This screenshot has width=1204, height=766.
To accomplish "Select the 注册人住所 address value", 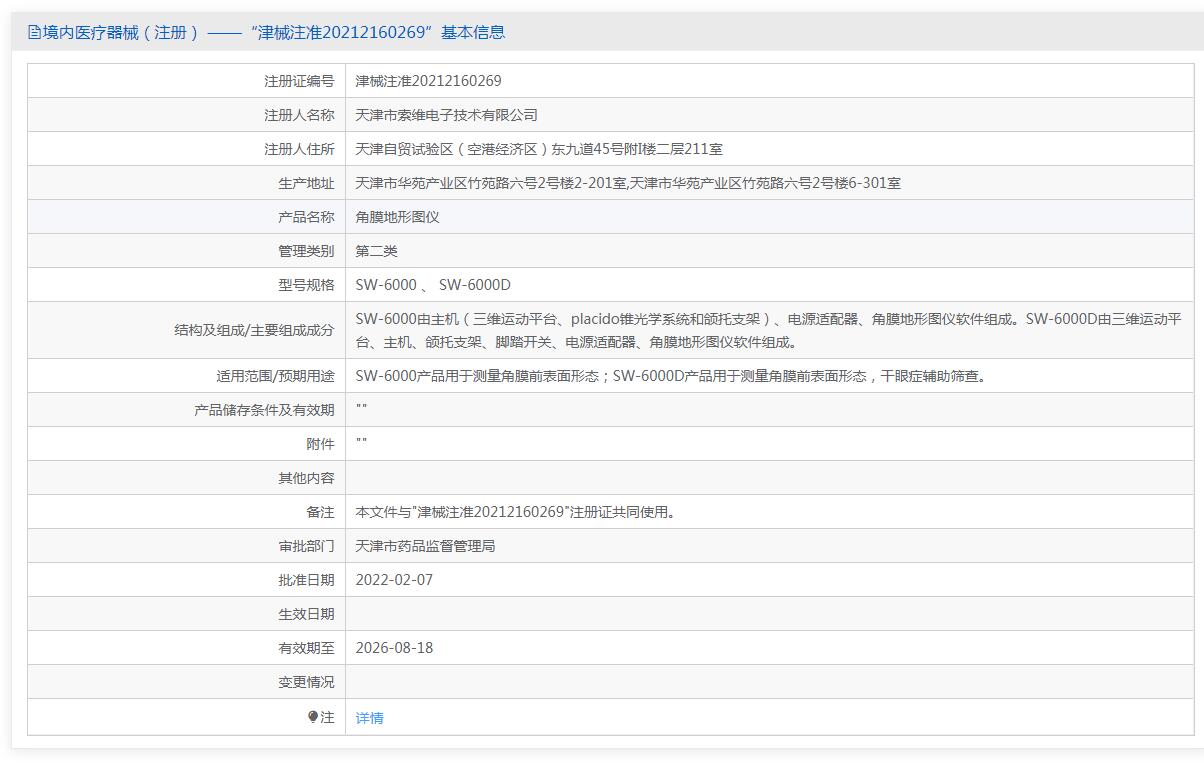I will click(x=539, y=149).
